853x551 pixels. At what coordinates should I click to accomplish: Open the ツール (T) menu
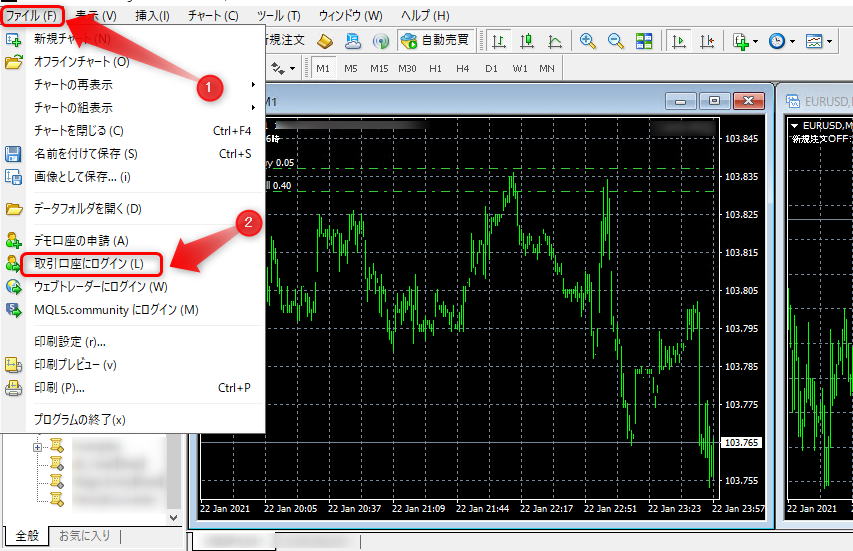pos(278,16)
